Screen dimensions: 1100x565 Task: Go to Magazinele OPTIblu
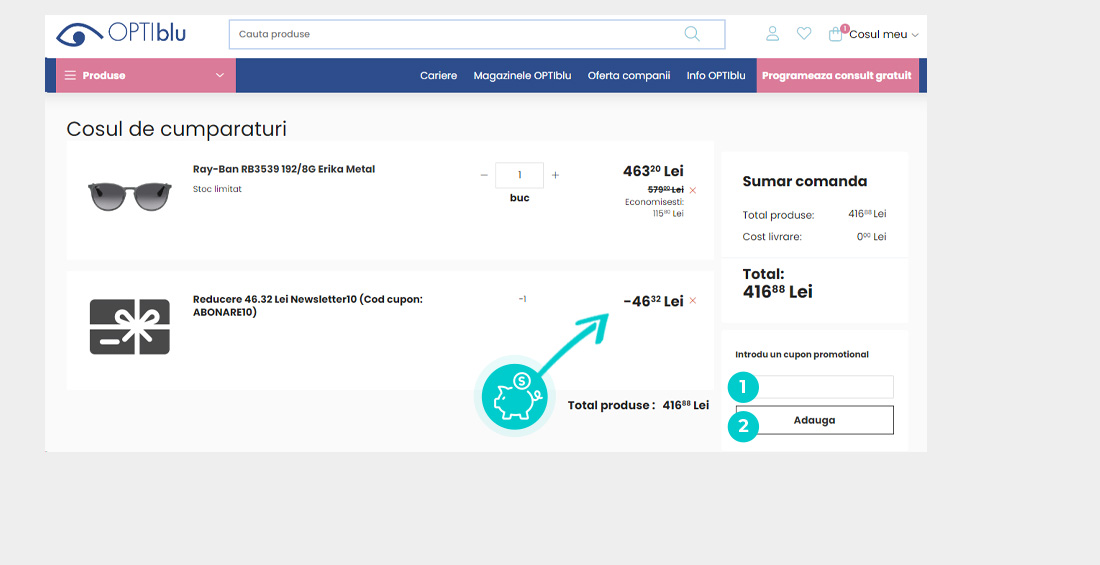tap(522, 75)
